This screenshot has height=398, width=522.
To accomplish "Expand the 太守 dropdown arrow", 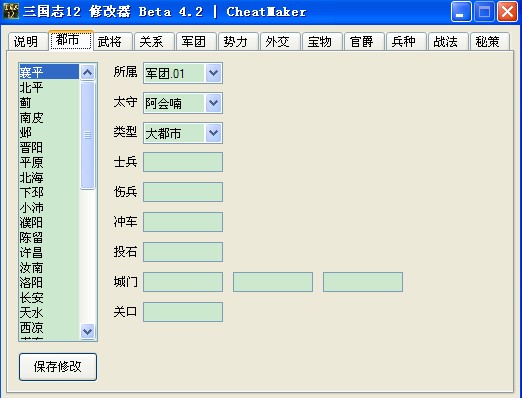I will tap(213, 103).
